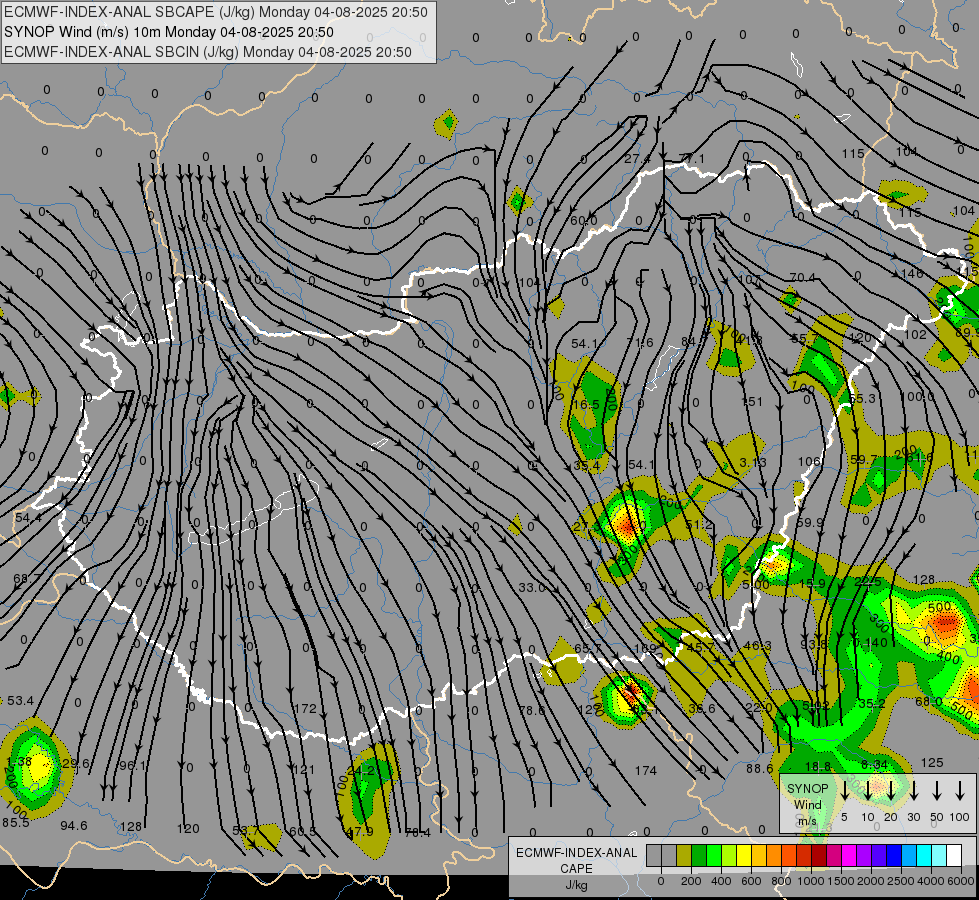Click the map value 96.1

(132, 765)
